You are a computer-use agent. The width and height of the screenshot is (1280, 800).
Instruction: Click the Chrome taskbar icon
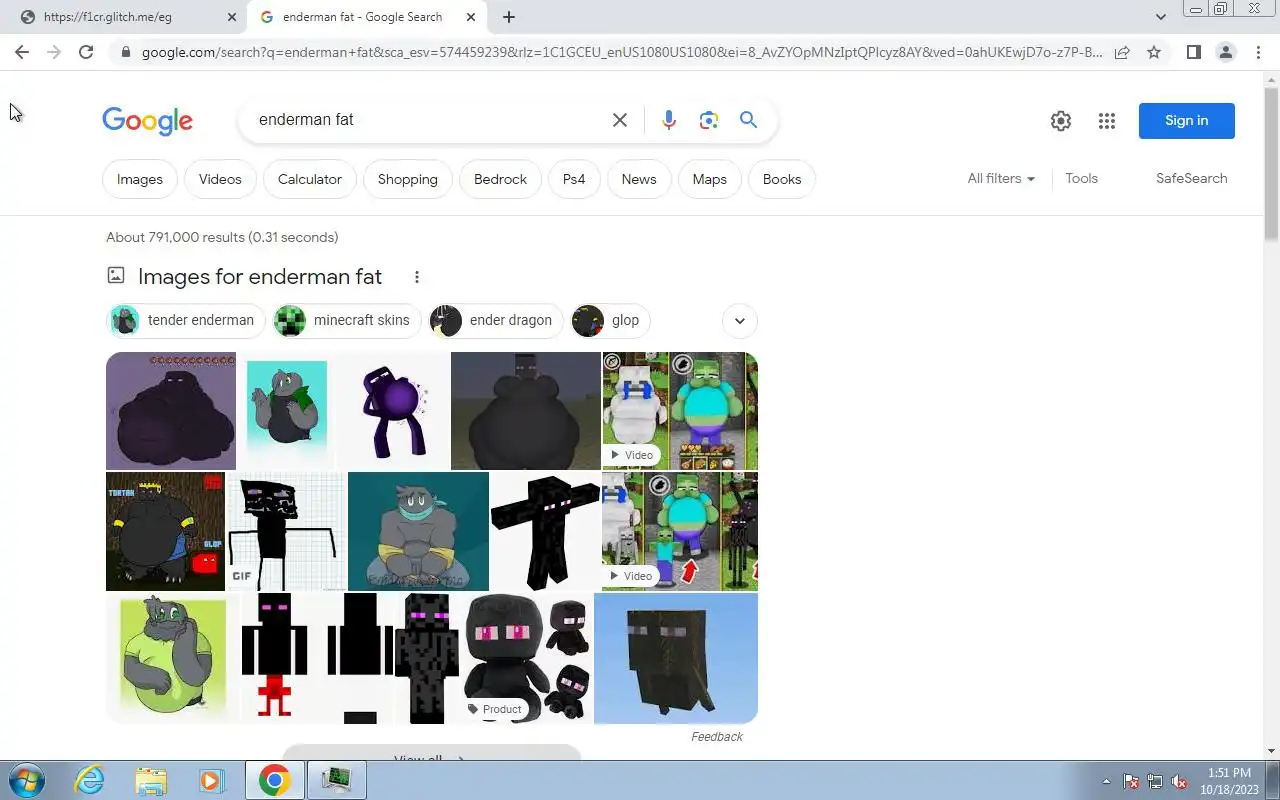pos(275,780)
